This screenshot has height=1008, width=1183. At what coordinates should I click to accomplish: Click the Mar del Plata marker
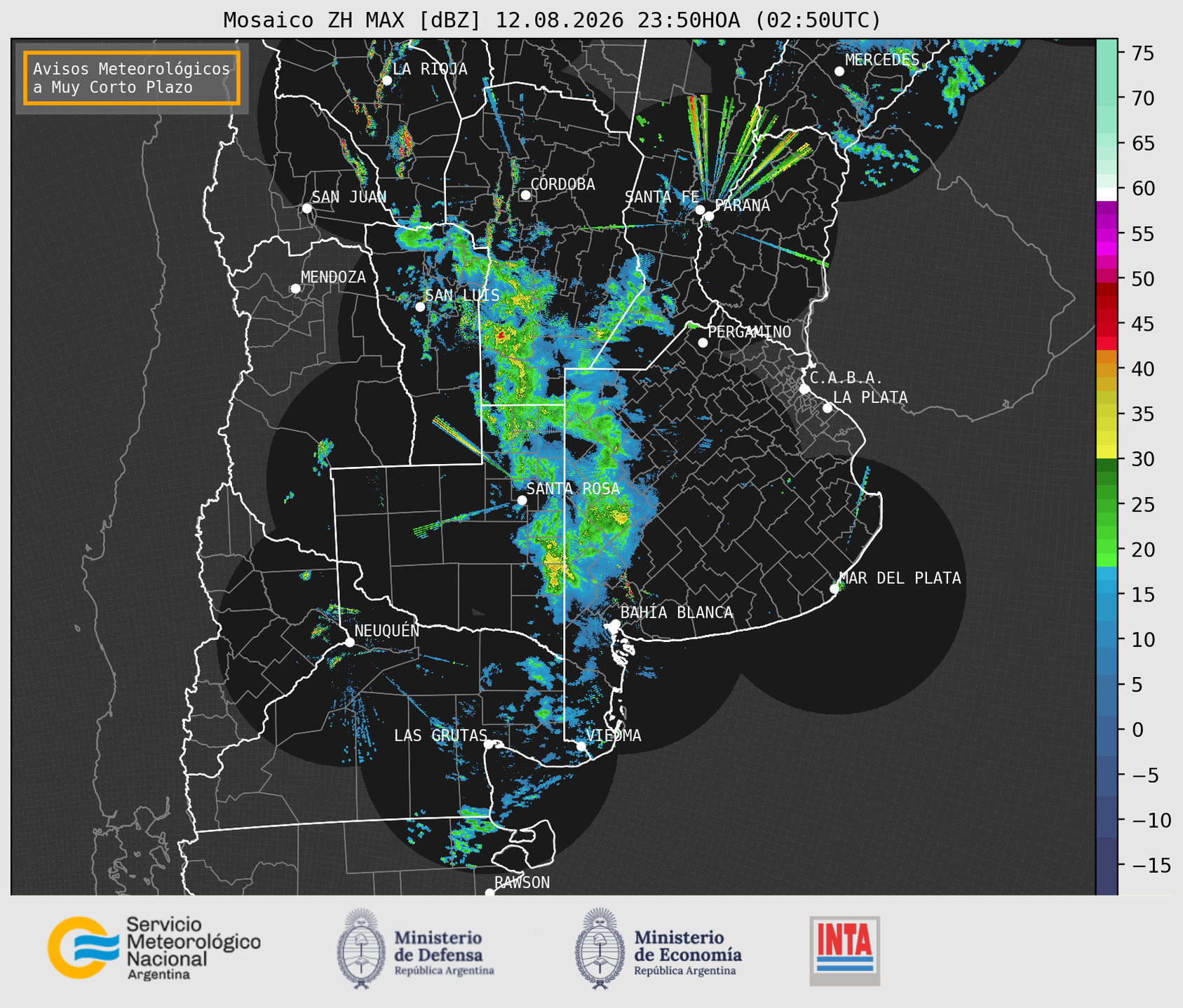tap(834, 589)
